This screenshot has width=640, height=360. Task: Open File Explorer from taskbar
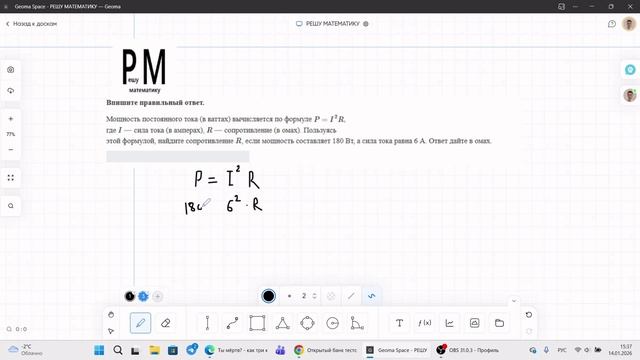pos(154,350)
